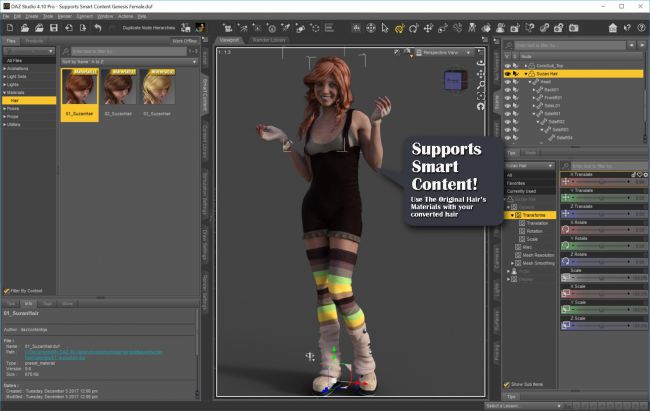Image resolution: width=650 pixels, height=411 pixels.
Task: Expand the Animations category in content tree
Action: [4, 70]
